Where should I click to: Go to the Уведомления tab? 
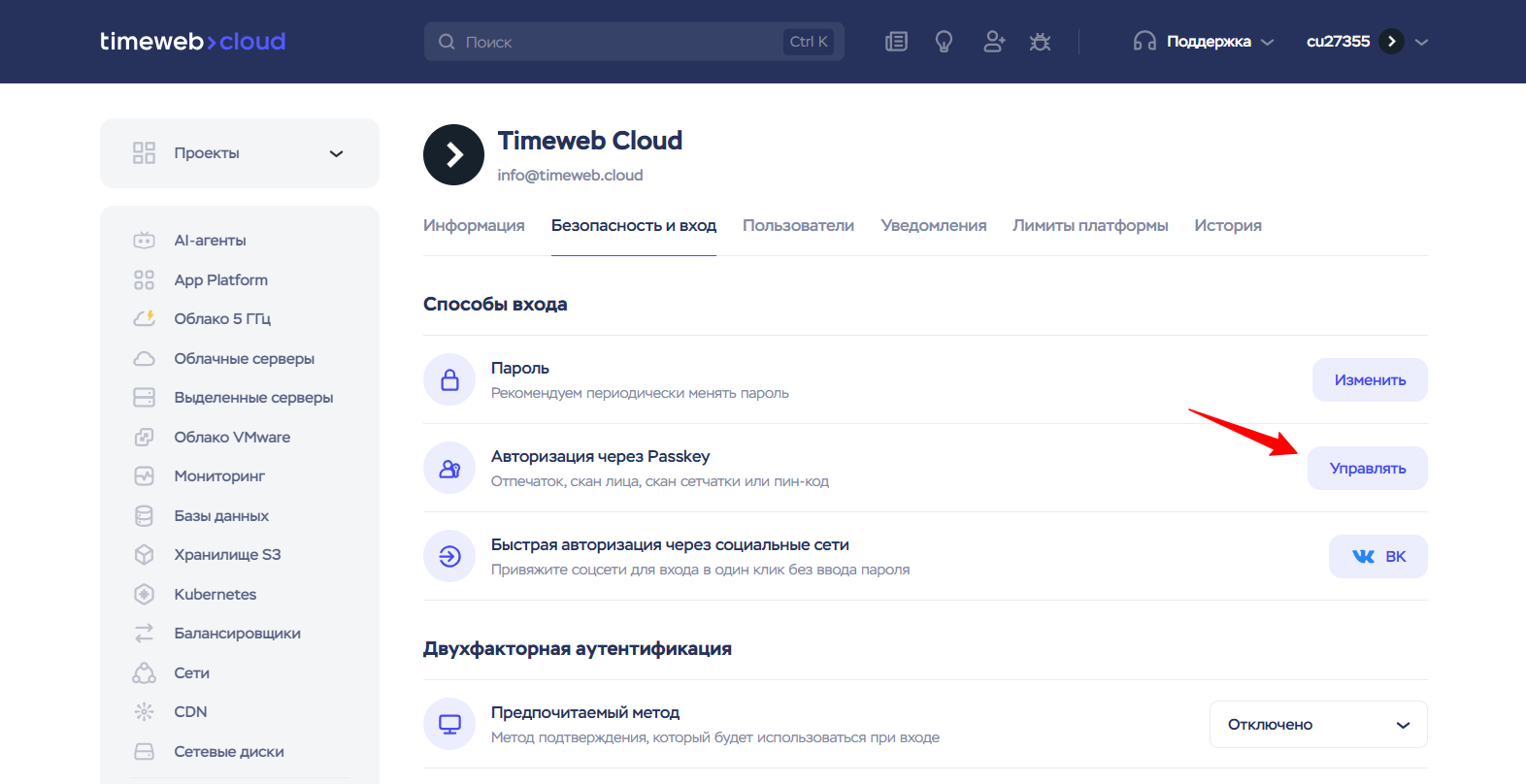click(x=934, y=225)
